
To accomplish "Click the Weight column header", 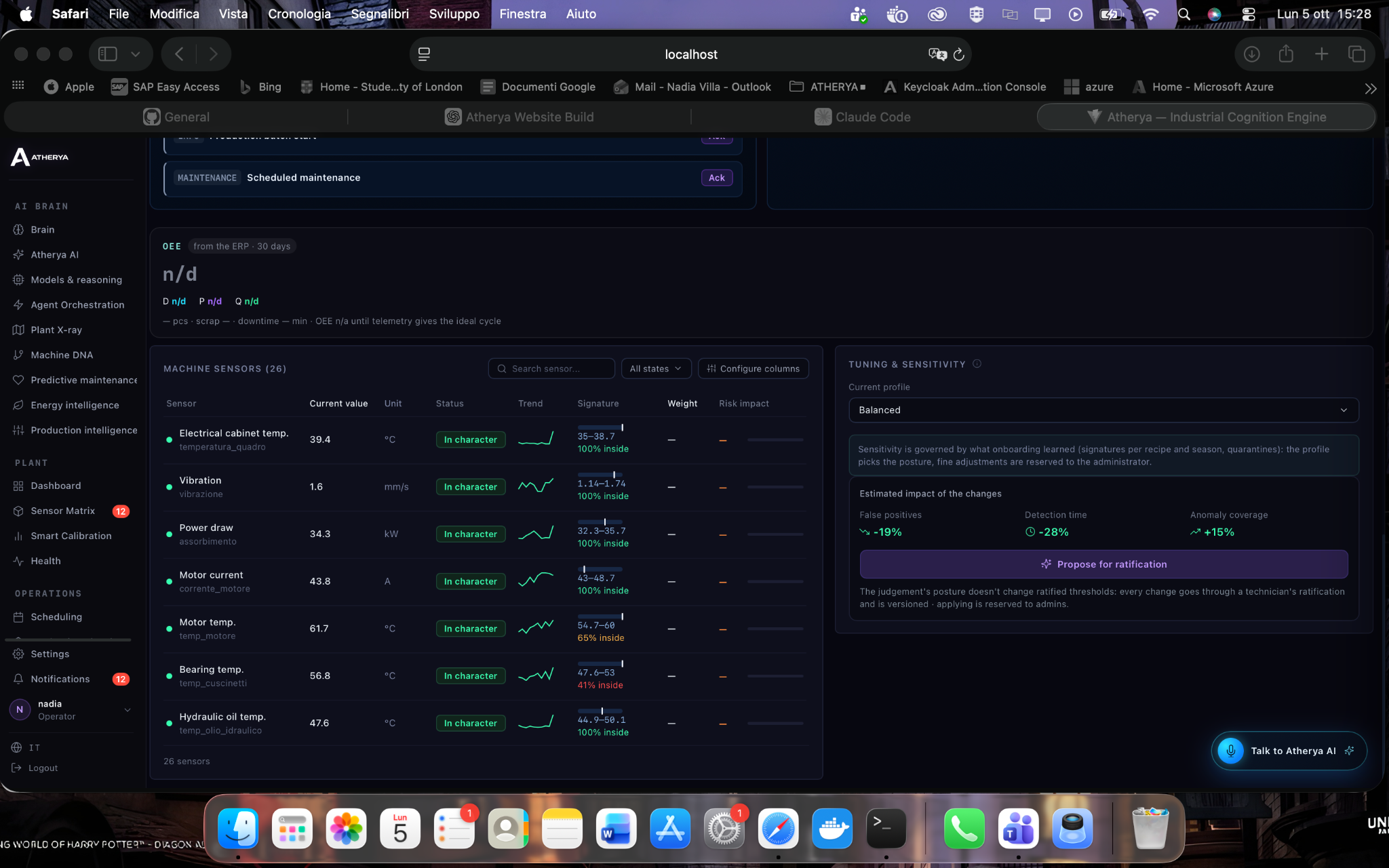I will [682, 403].
